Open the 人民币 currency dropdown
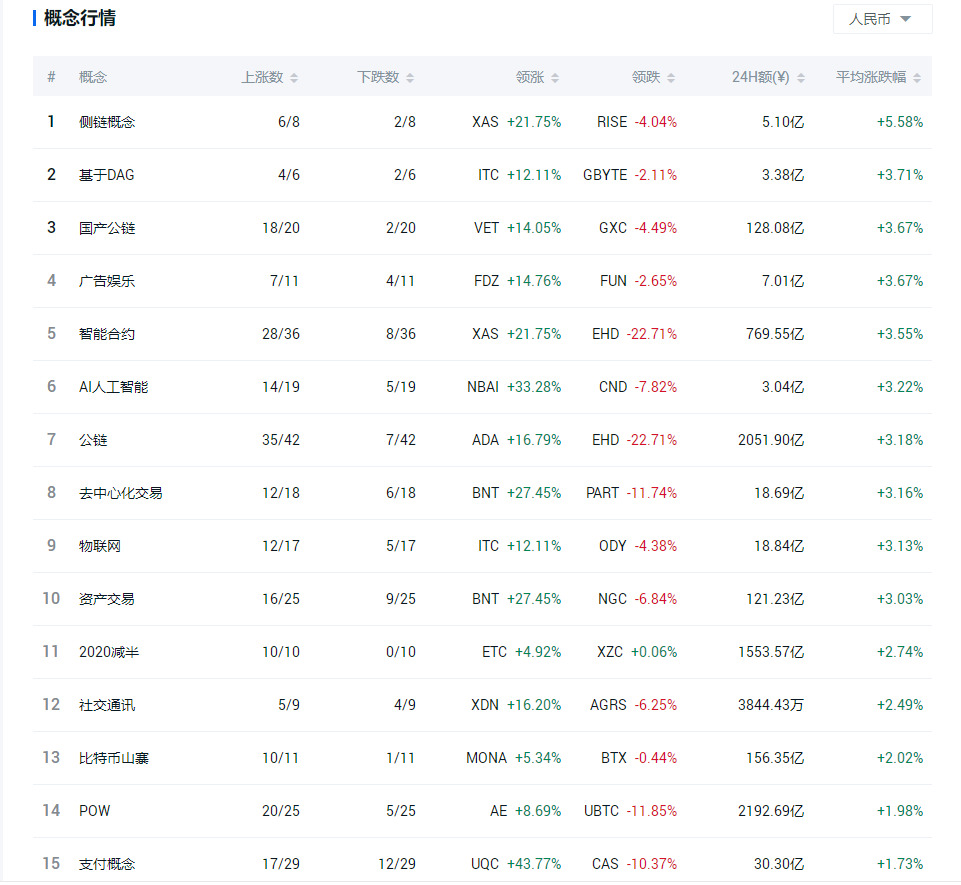Image resolution: width=961 pixels, height=885 pixels. point(882,19)
